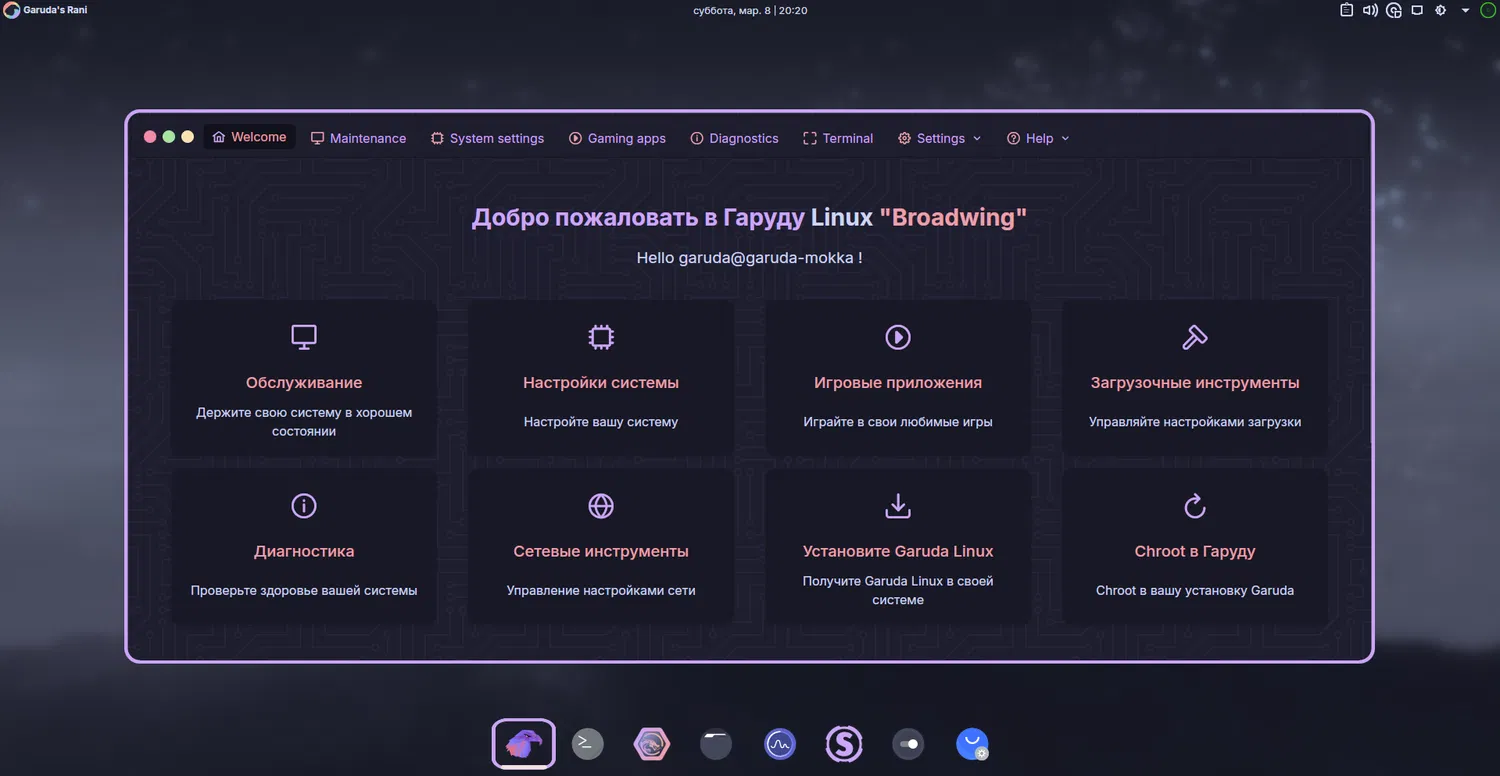This screenshot has height=776, width=1500.
Task: Click the brightness sun tray icon
Action: (x=1441, y=10)
